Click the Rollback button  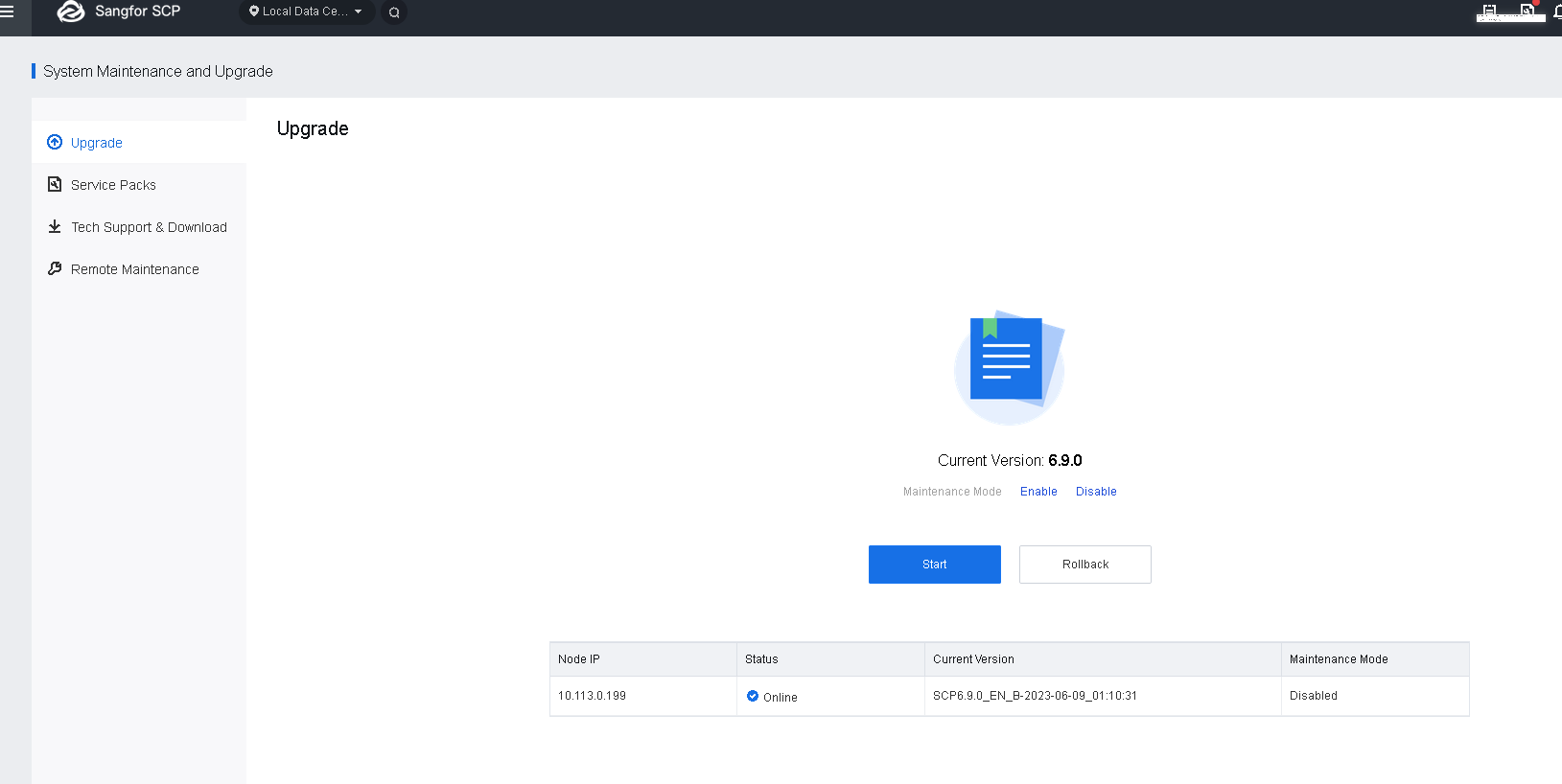[x=1084, y=565]
